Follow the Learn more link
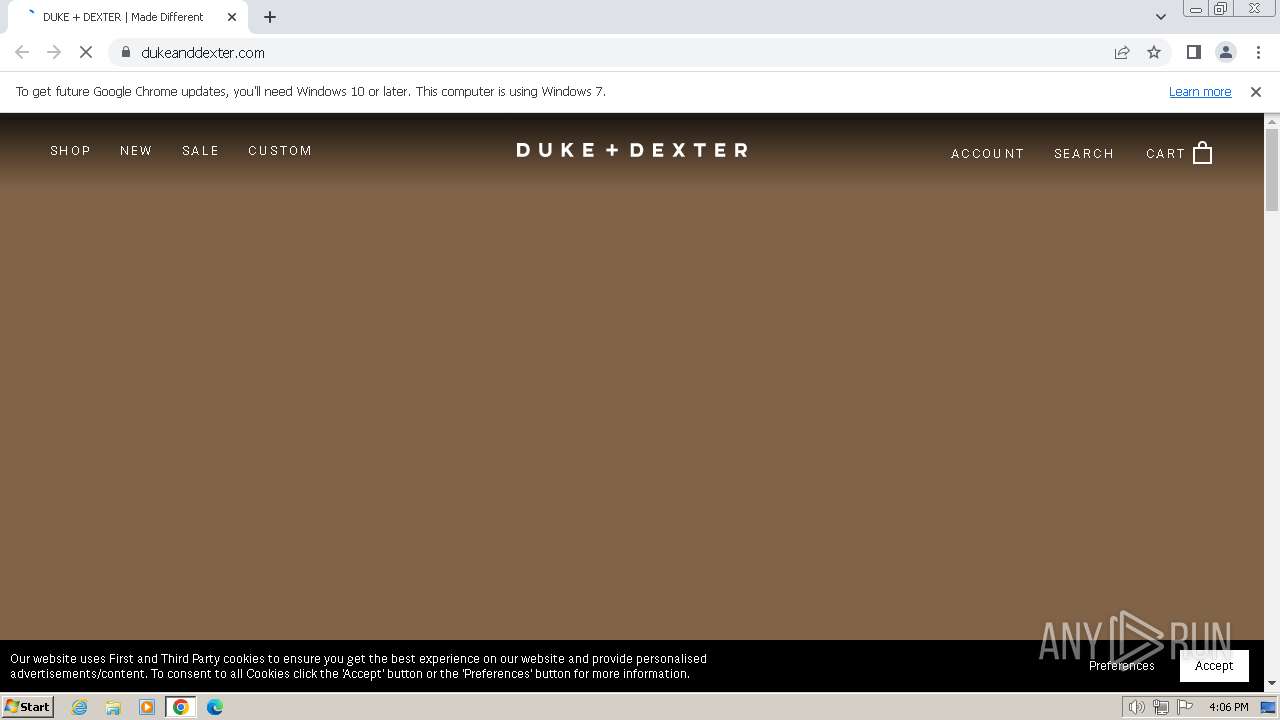The height and width of the screenshot is (720, 1280). click(1200, 91)
